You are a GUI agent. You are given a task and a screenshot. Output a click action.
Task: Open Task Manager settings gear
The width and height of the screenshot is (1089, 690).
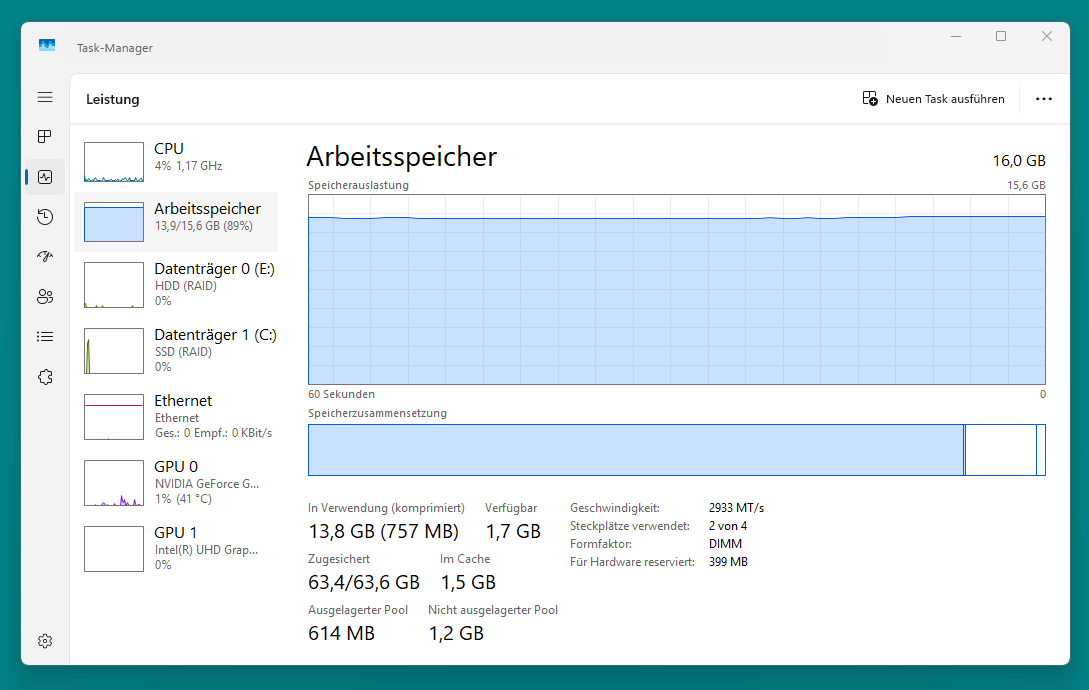(45, 641)
